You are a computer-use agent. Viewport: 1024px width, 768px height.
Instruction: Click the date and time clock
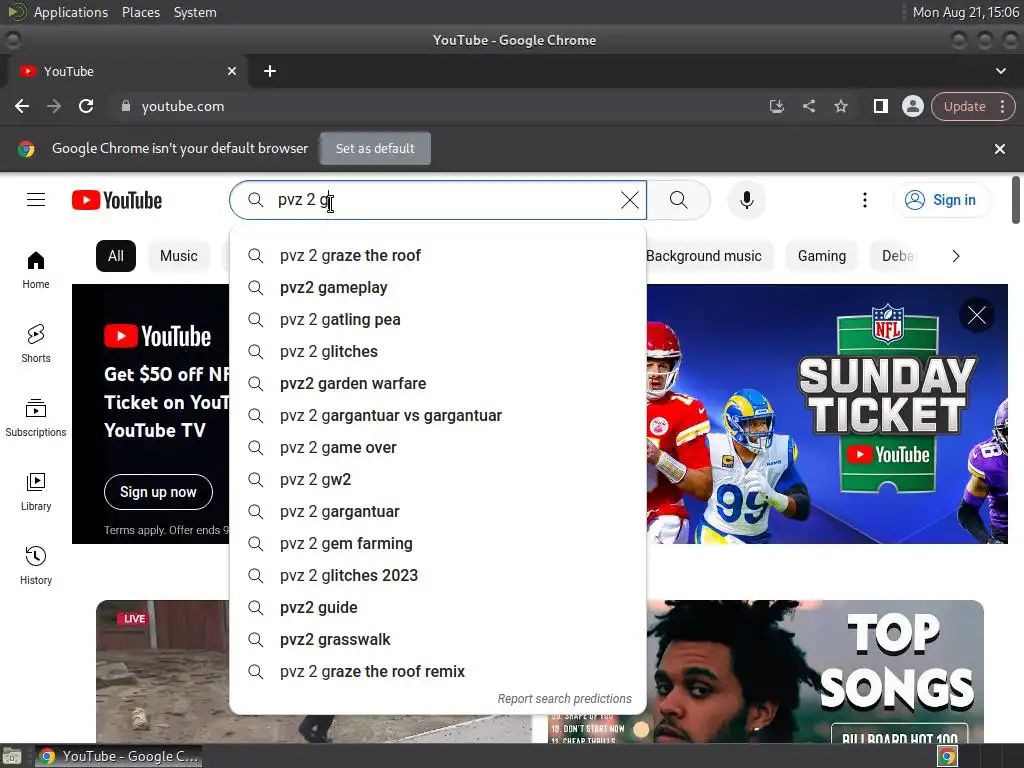pos(965,12)
